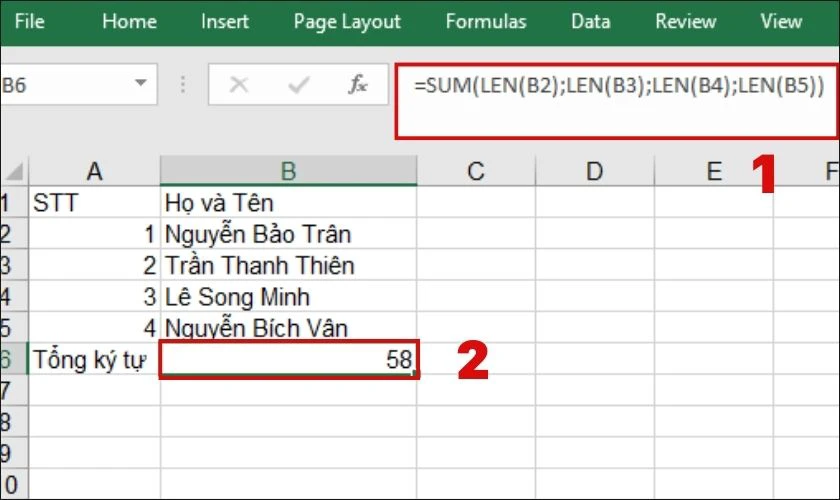Select cell 'Trần Thanh Thiên'
840x500 pixels.
[288, 265]
